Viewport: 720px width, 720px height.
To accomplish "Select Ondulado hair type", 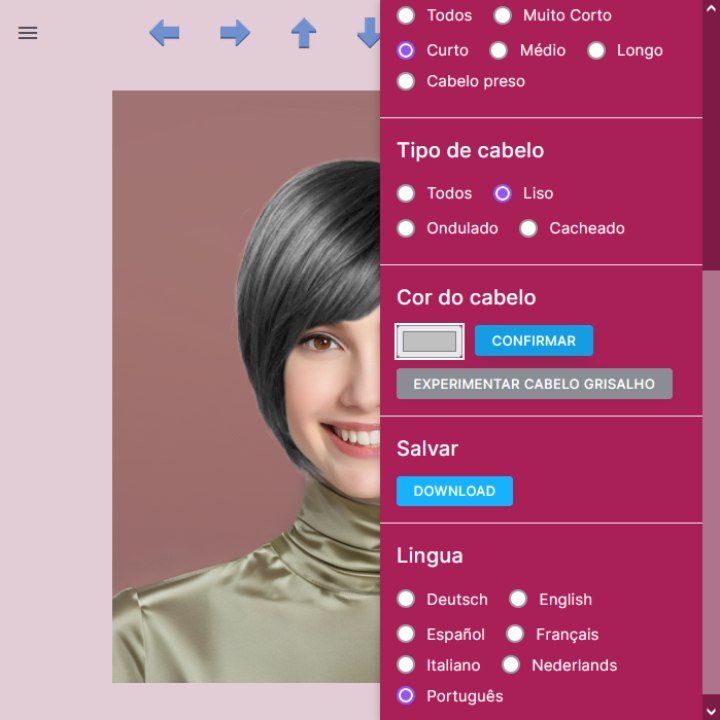I will click(406, 228).
